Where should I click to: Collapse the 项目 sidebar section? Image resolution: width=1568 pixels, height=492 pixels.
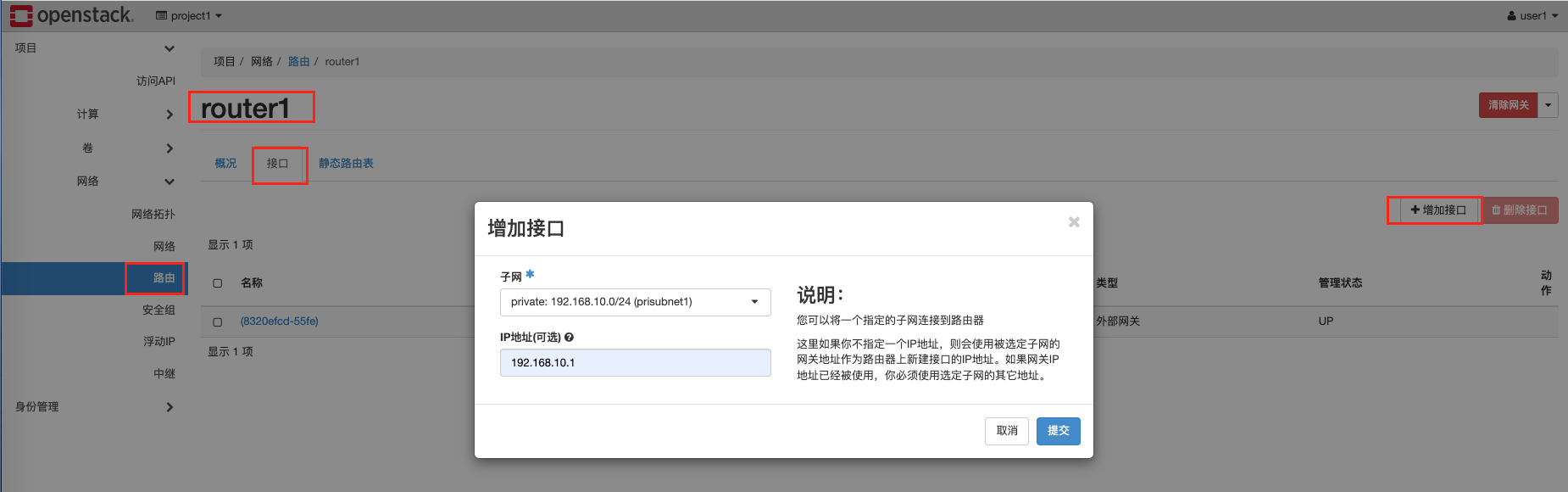93,48
